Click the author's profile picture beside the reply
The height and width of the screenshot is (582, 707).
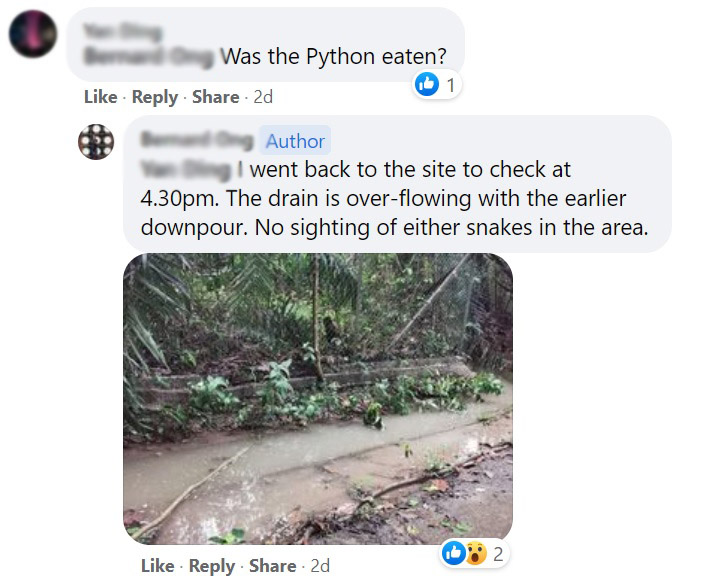click(x=98, y=142)
